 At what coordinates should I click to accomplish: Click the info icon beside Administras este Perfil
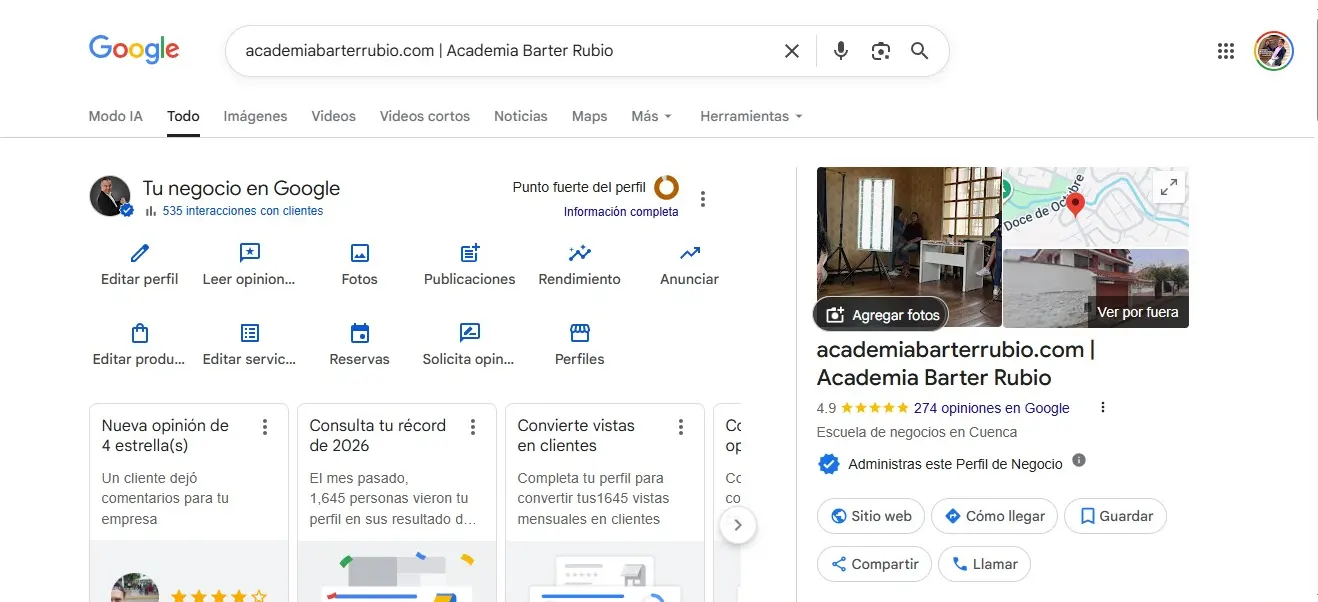pos(1079,460)
